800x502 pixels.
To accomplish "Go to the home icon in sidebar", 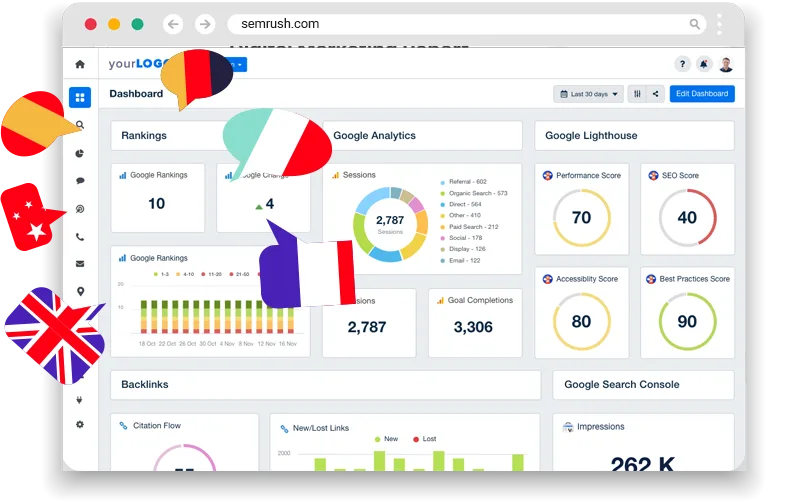I will [x=80, y=64].
